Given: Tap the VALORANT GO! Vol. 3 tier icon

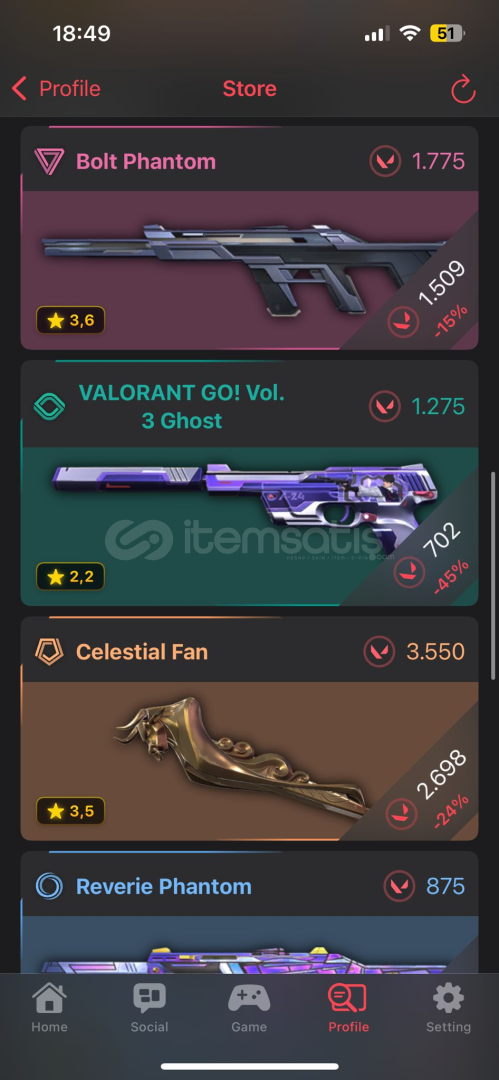Looking at the screenshot, I should click(49, 406).
